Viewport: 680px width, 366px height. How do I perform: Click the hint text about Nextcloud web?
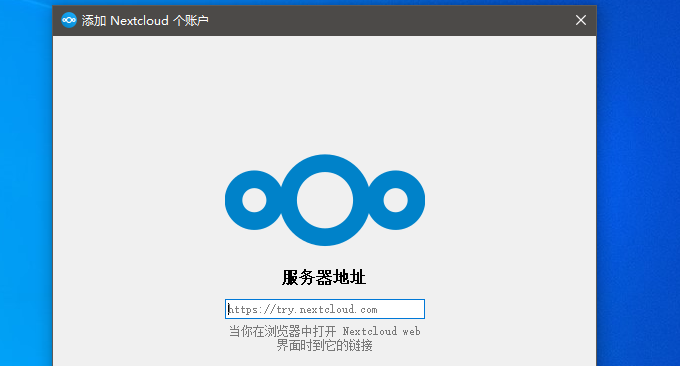[x=324, y=338]
